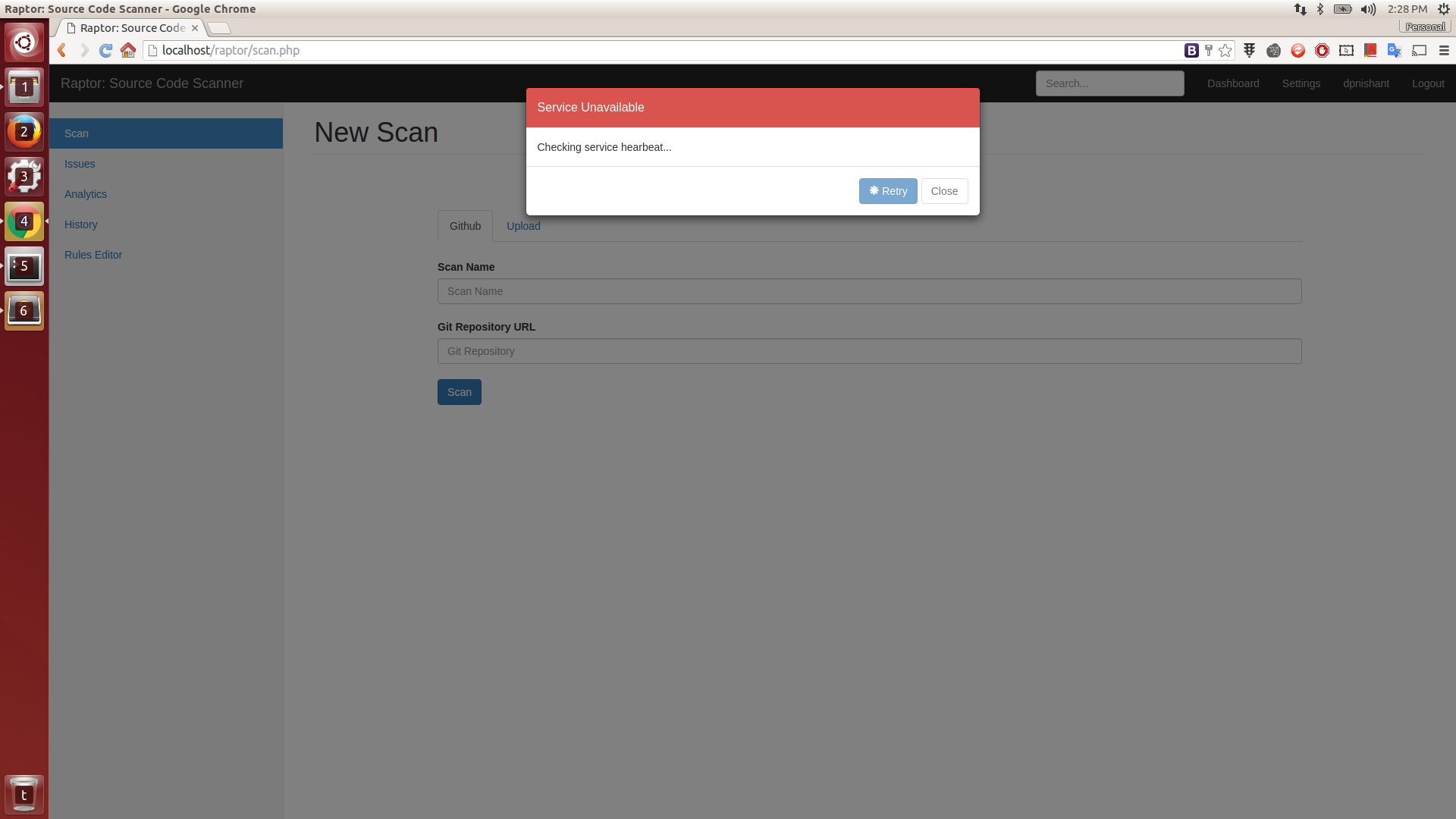
Task: Bookmark the page with the star icon
Action: 1225,50
